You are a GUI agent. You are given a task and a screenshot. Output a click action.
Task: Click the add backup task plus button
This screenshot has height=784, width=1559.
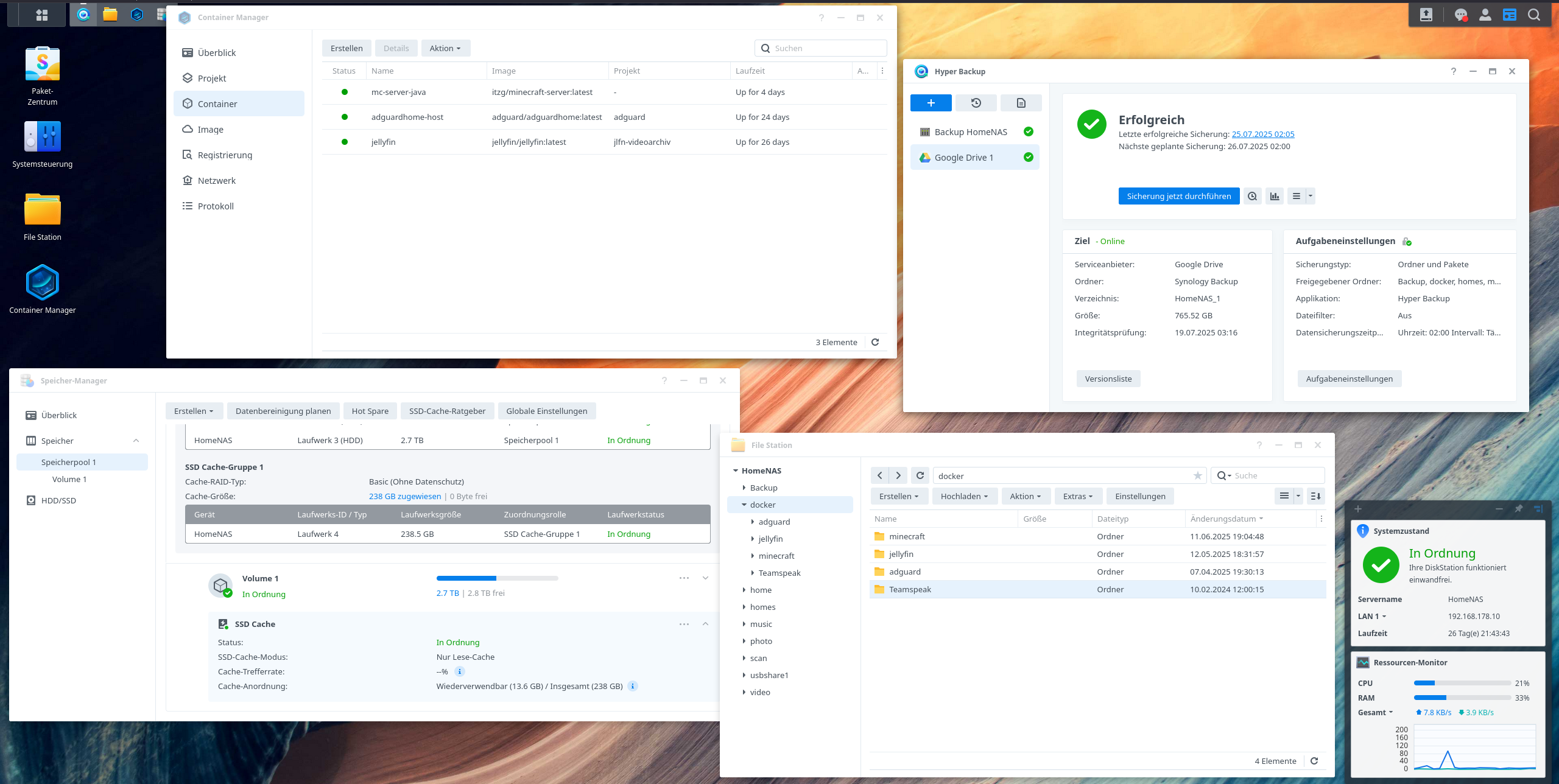coord(931,103)
